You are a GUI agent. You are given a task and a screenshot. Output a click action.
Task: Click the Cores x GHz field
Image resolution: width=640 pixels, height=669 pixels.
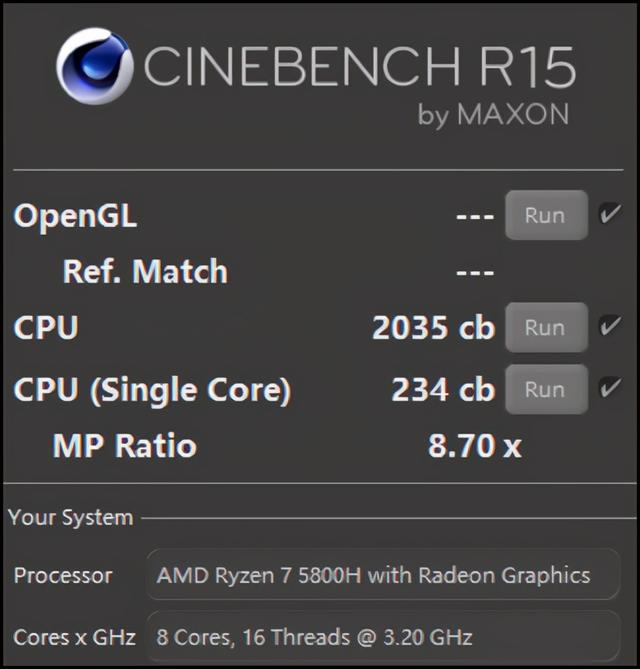pyautogui.click(x=383, y=637)
